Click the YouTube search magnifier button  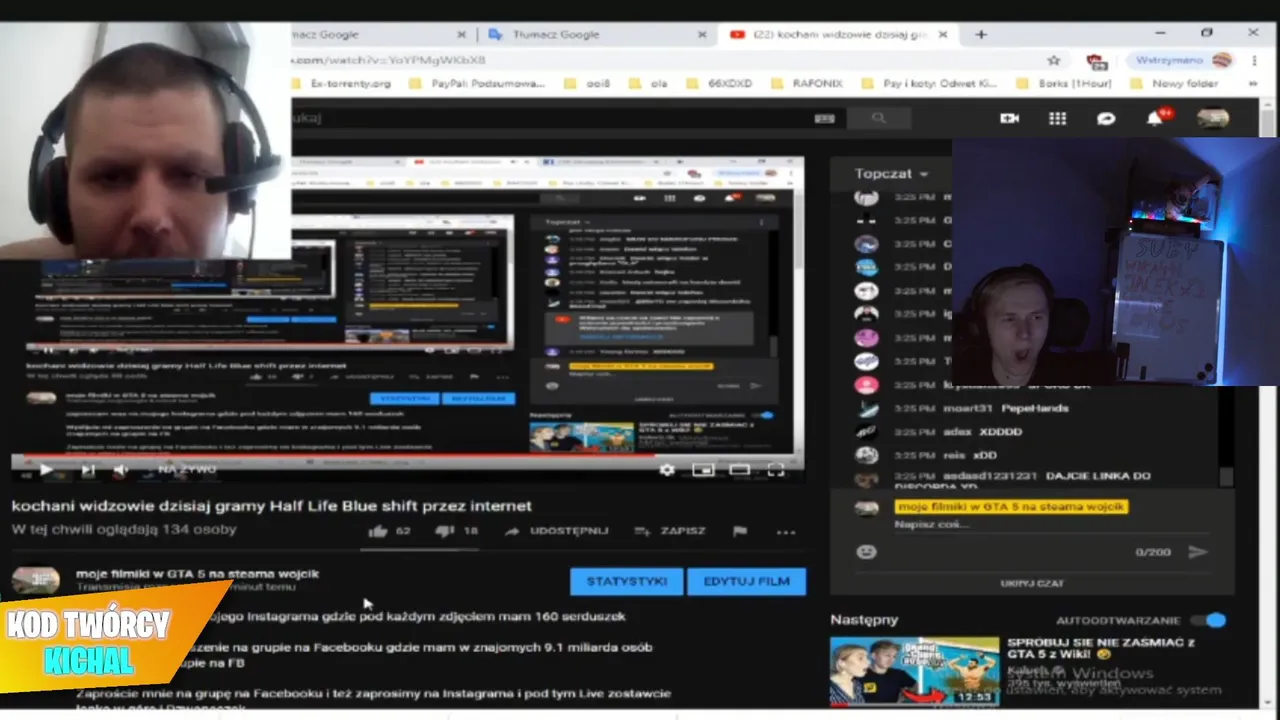(878, 118)
